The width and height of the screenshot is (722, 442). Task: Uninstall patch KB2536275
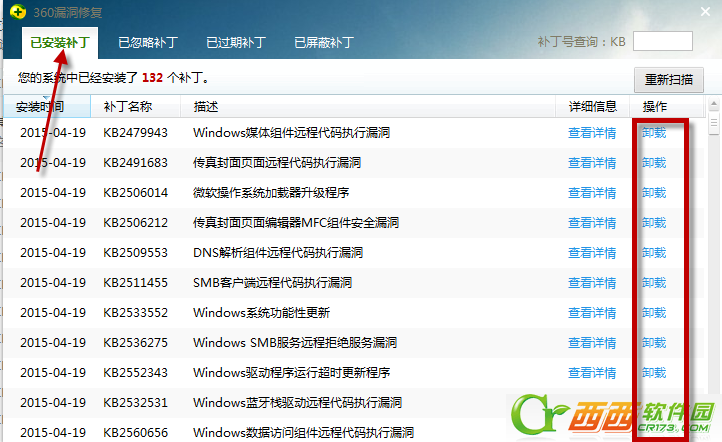click(654, 343)
